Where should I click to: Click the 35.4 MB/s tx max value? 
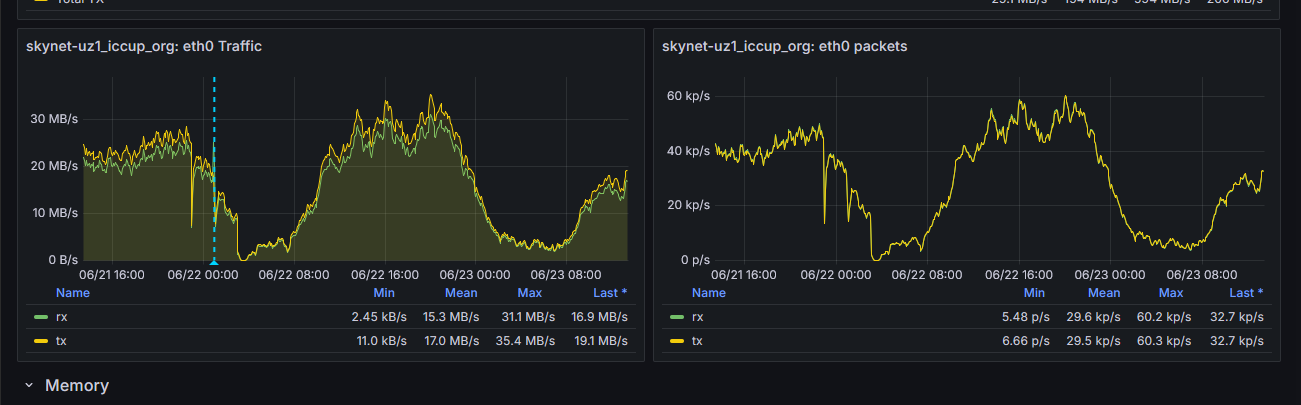(x=525, y=341)
